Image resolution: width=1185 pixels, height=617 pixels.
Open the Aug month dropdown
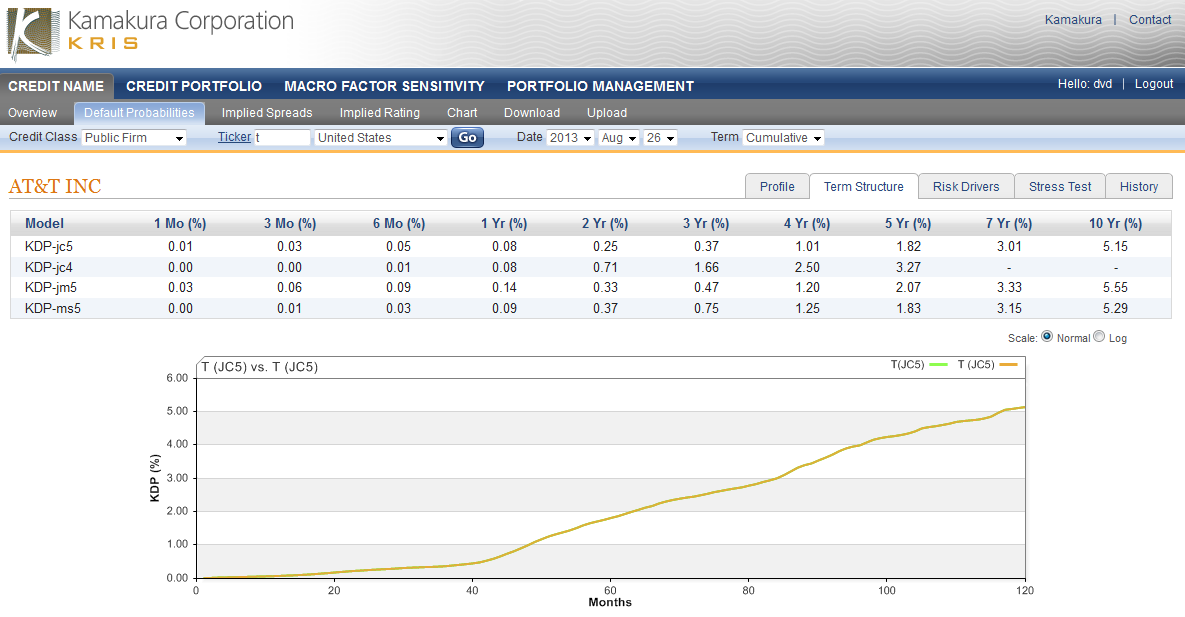(619, 138)
